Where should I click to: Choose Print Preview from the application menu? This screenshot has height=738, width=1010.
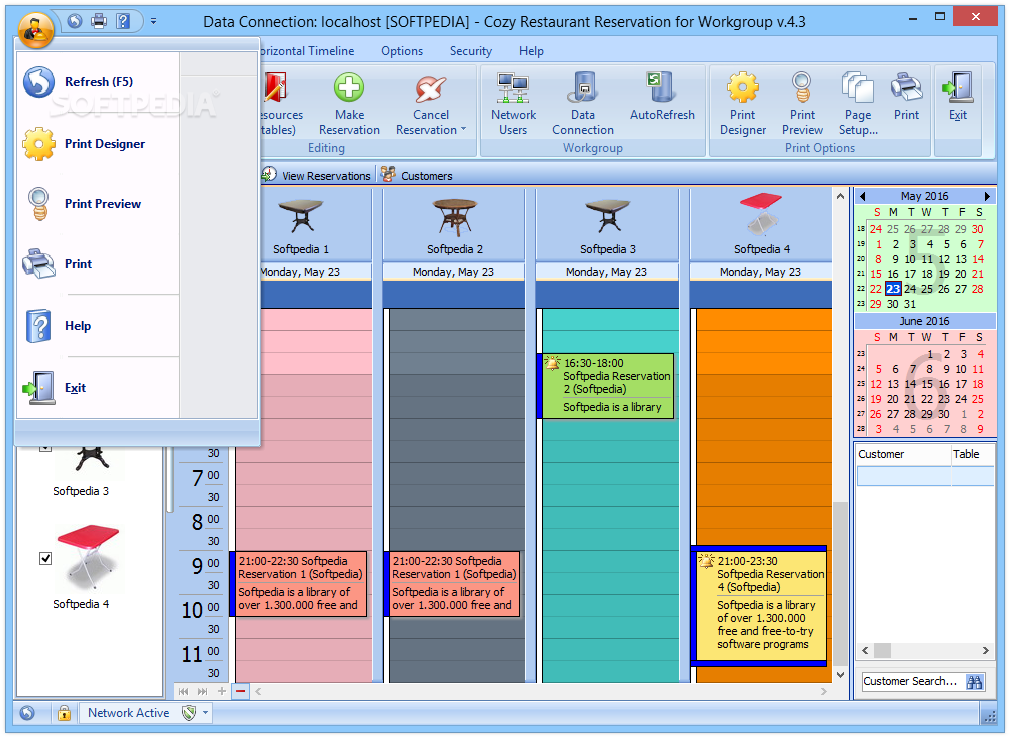[x=98, y=203]
